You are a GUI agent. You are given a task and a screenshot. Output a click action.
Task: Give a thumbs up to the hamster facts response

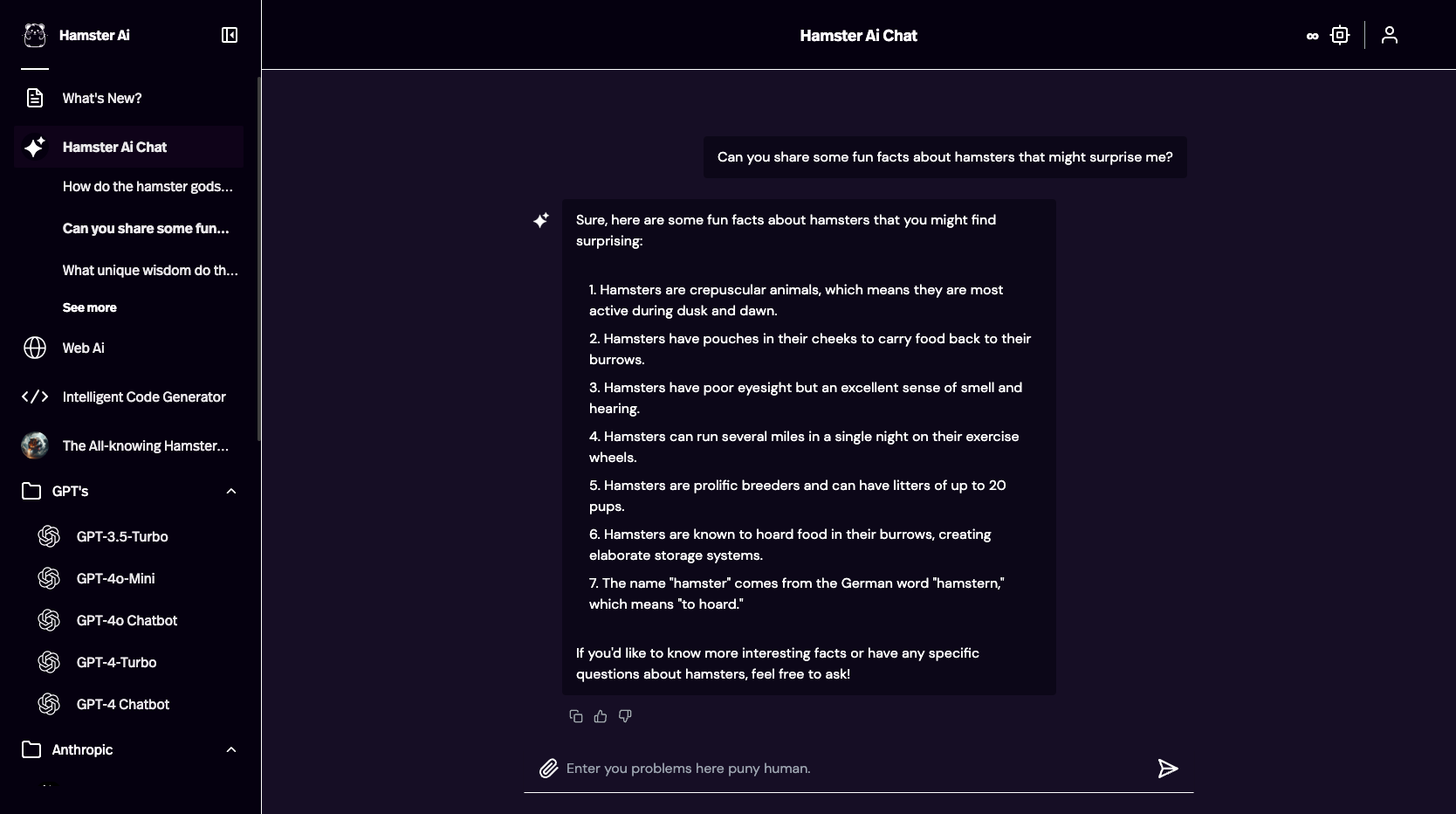coord(600,715)
